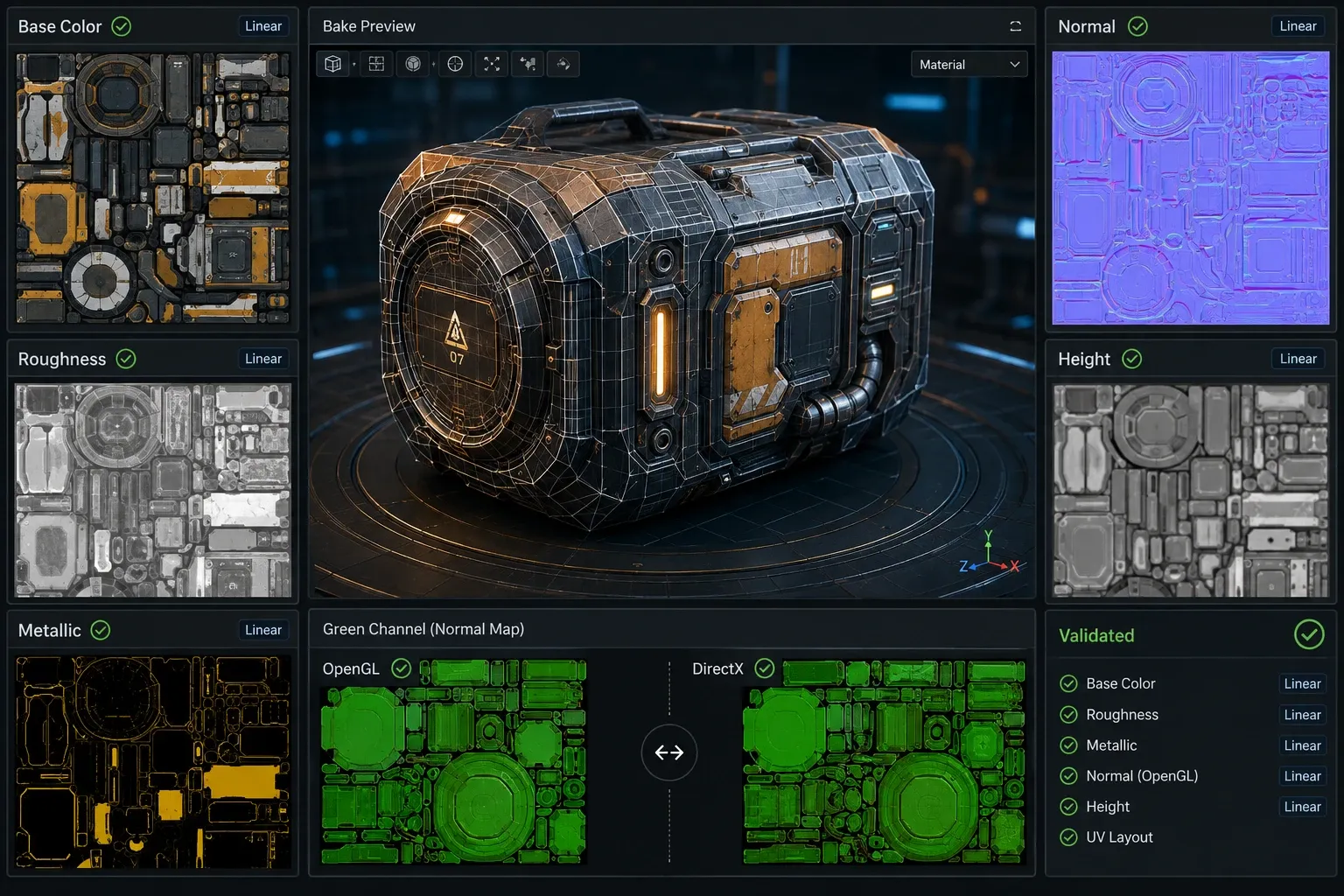Click the check icon beside Metallic panel title
The image size is (1344, 896).
click(x=101, y=630)
